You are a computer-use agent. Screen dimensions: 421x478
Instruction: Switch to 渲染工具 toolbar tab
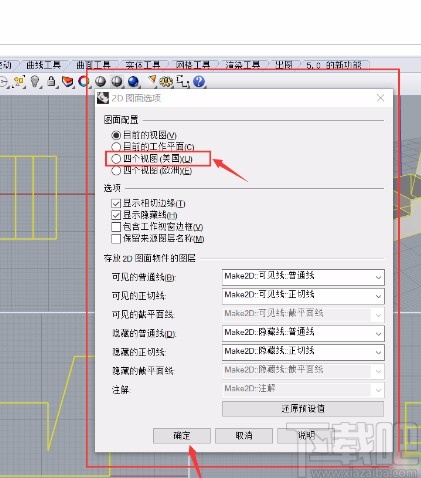[x=243, y=65]
